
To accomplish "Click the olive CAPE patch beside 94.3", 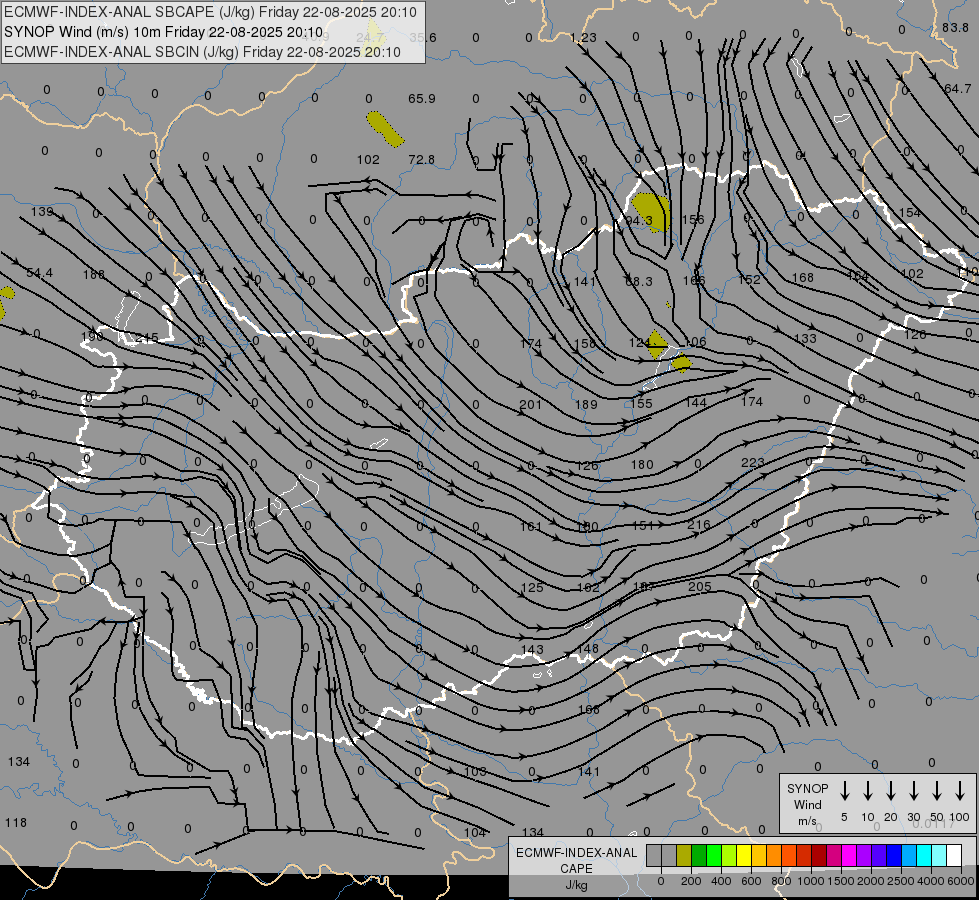I will tap(651, 211).
